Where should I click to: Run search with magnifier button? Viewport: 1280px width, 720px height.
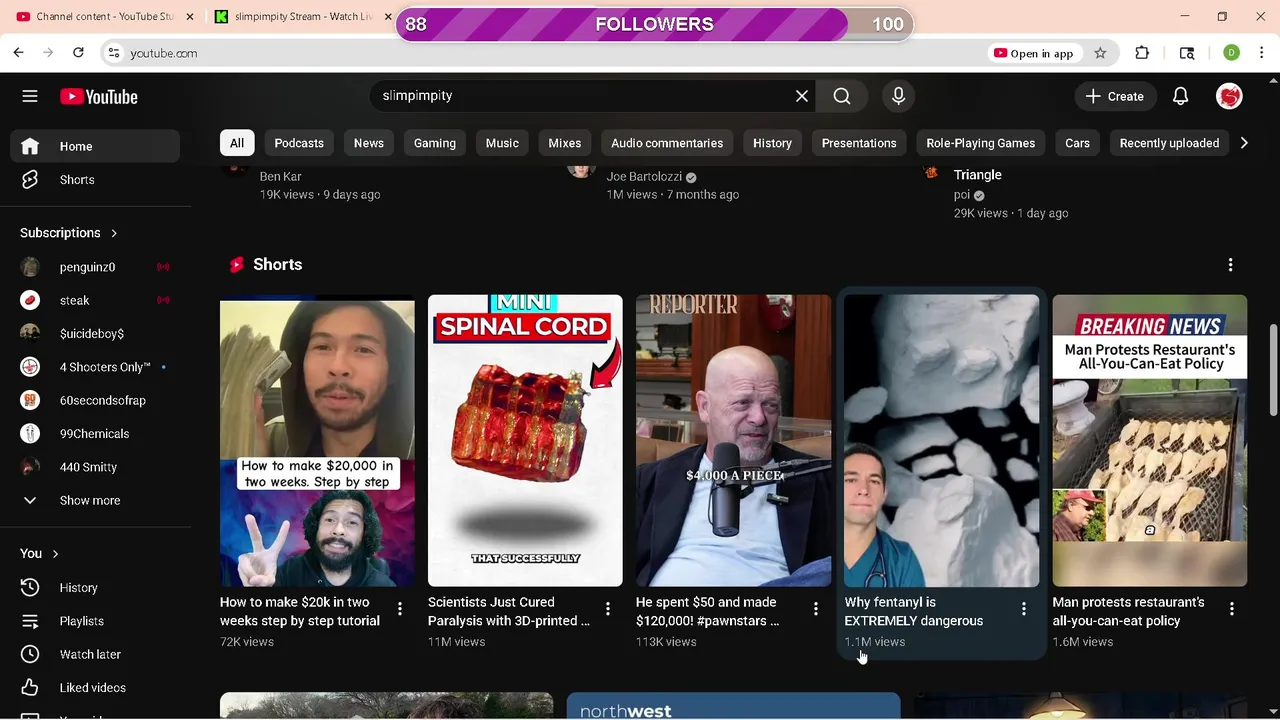(842, 96)
